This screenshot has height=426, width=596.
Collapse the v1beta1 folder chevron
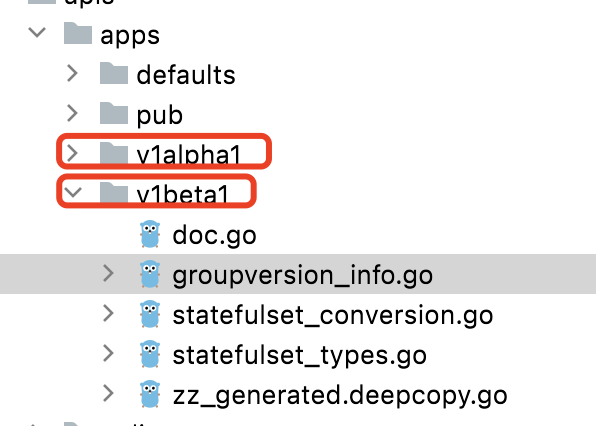(73, 192)
